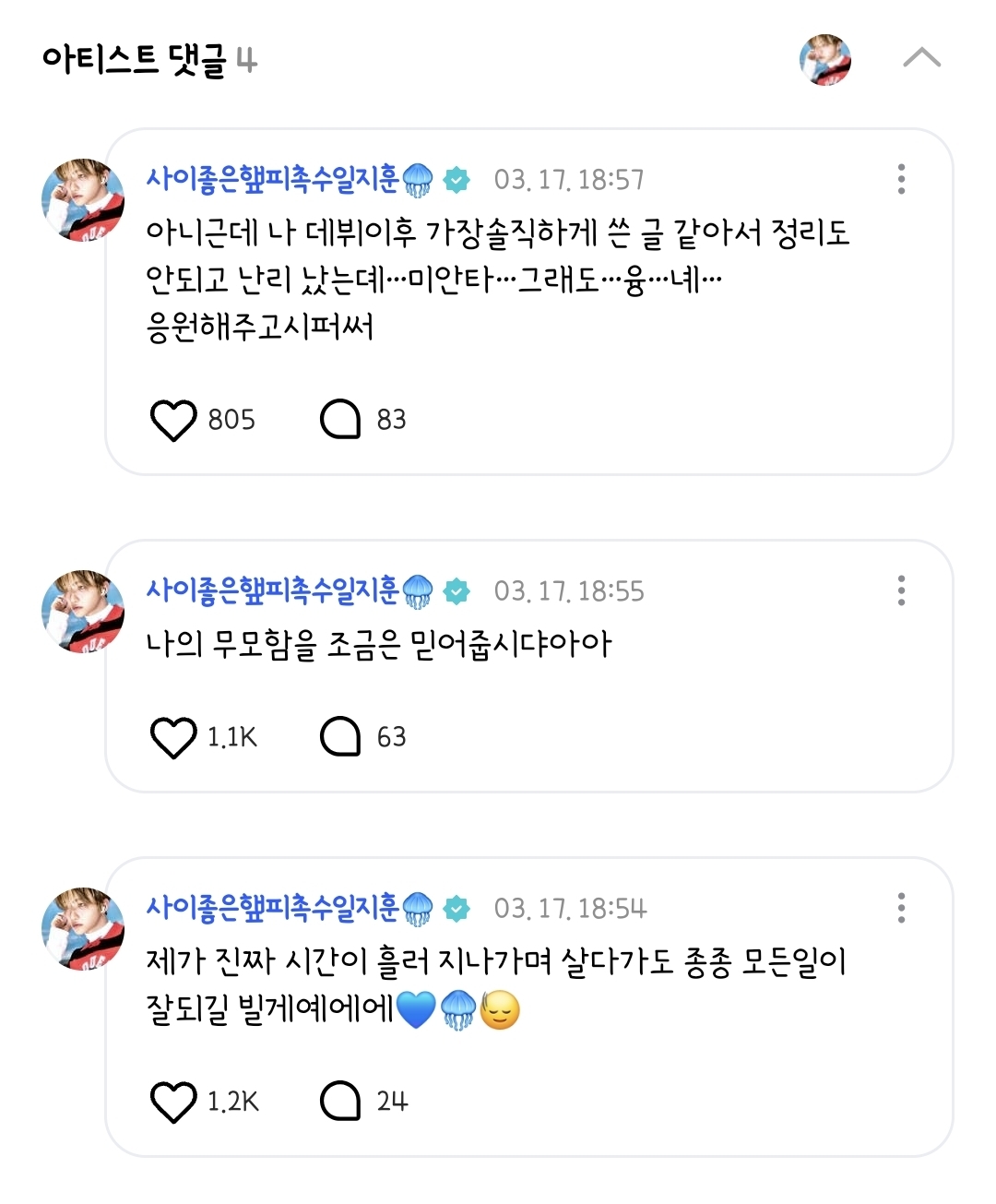Click the 805 like count

click(231, 420)
